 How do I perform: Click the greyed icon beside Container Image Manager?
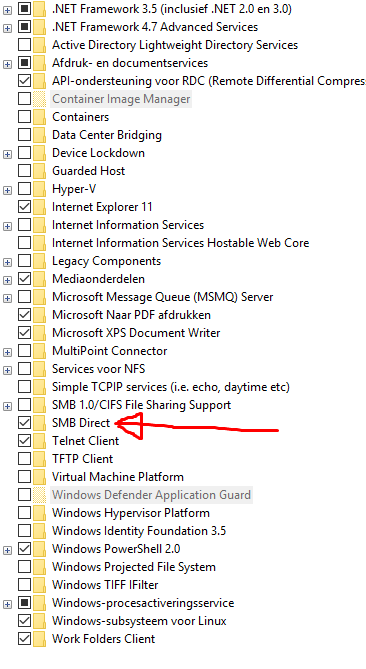[x=39, y=99]
